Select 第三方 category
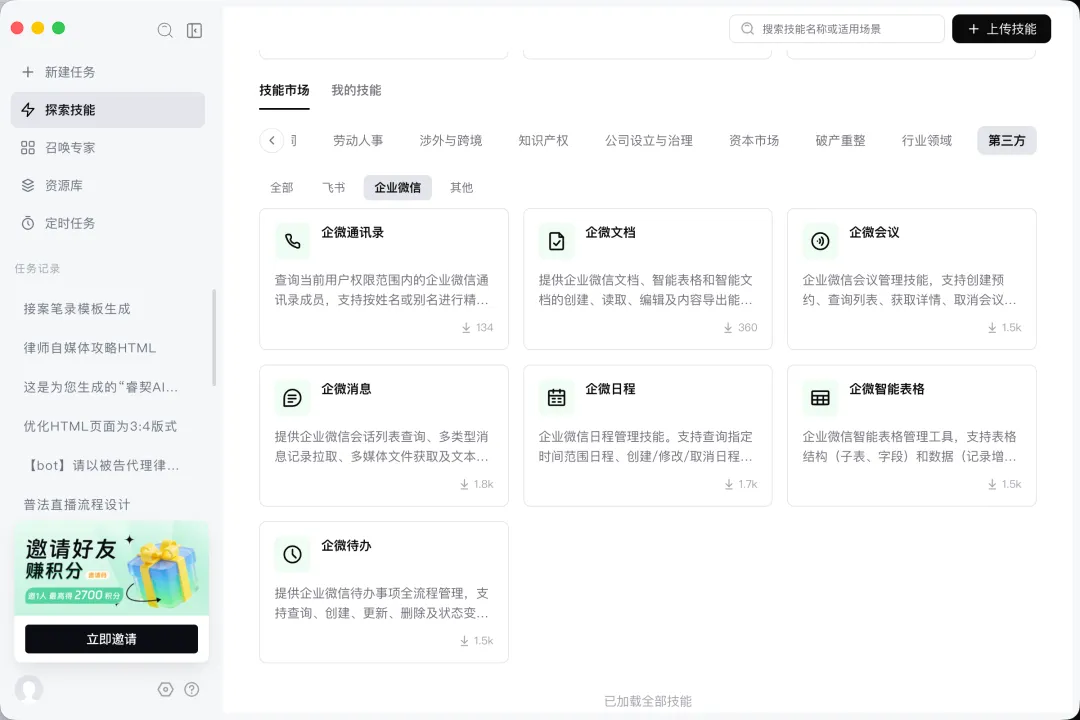This screenshot has height=720, width=1080. [x=1007, y=141]
